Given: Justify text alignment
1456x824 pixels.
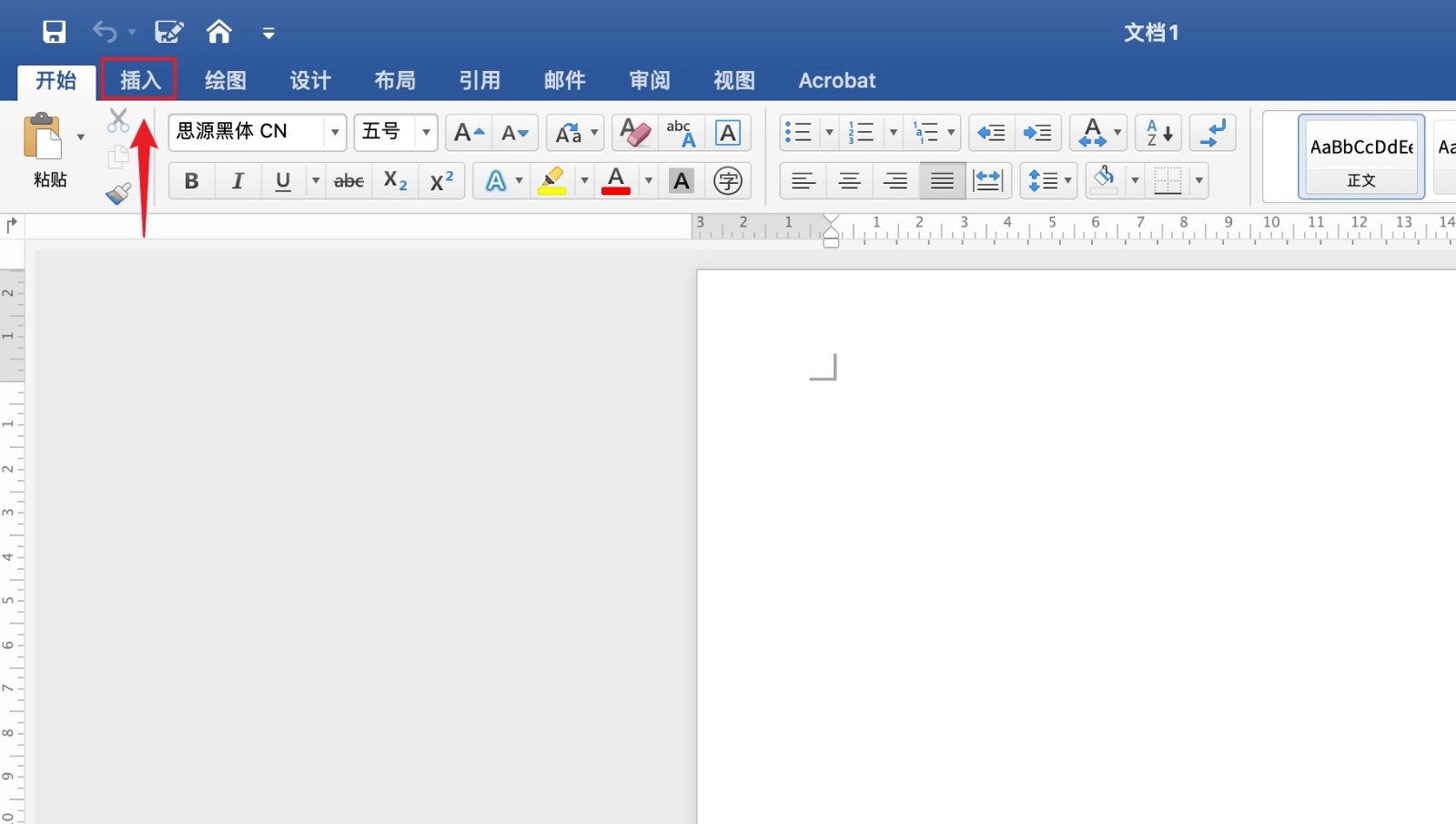Looking at the screenshot, I should click(x=943, y=181).
